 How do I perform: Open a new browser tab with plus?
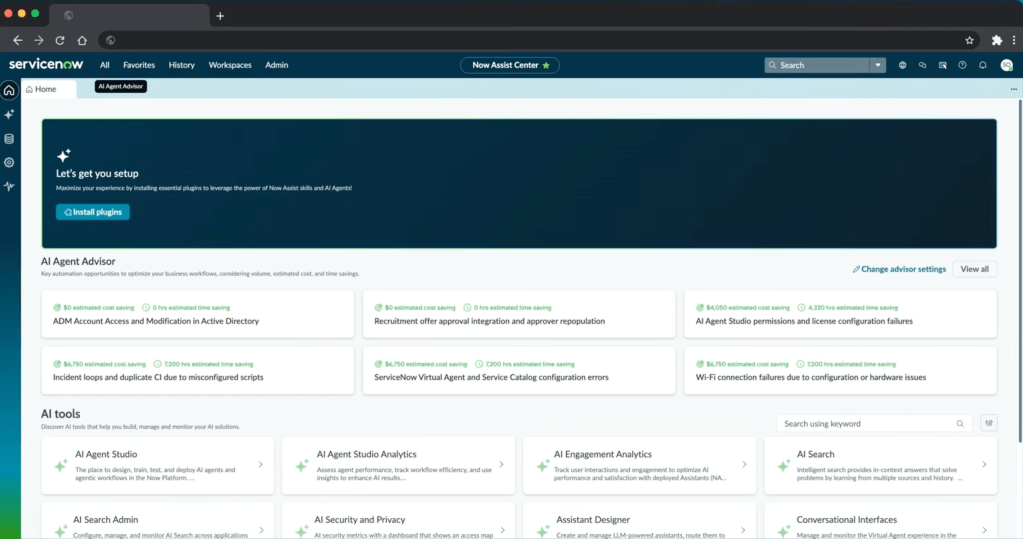[x=220, y=16]
